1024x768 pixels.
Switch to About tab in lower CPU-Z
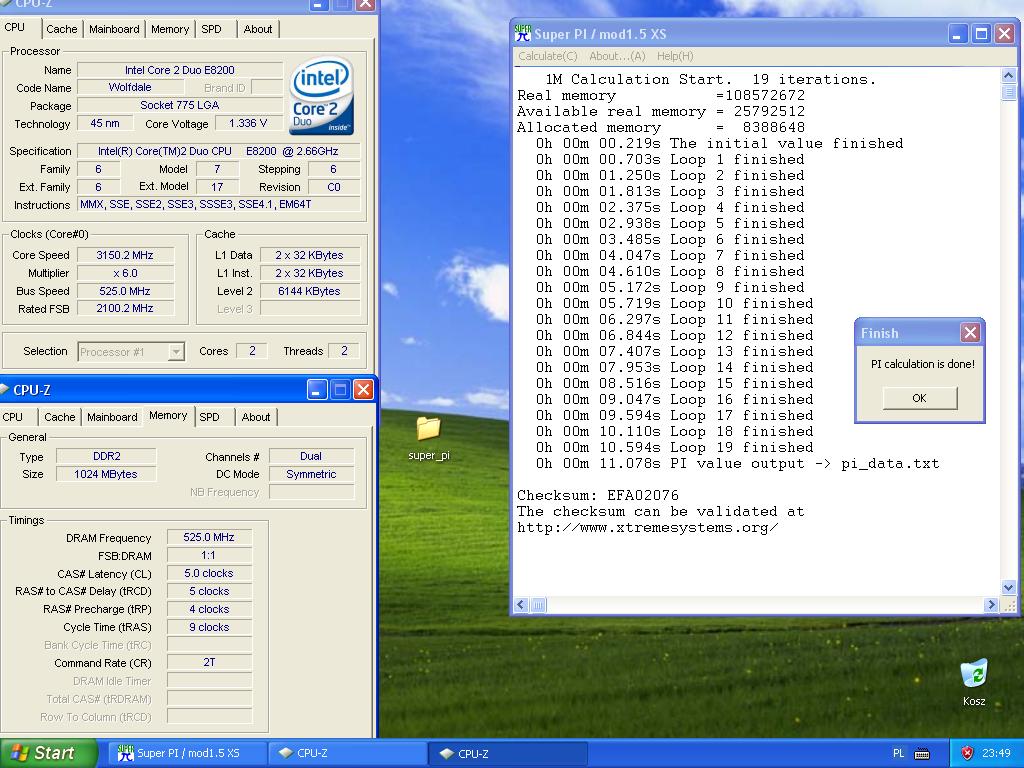tap(256, 417)
